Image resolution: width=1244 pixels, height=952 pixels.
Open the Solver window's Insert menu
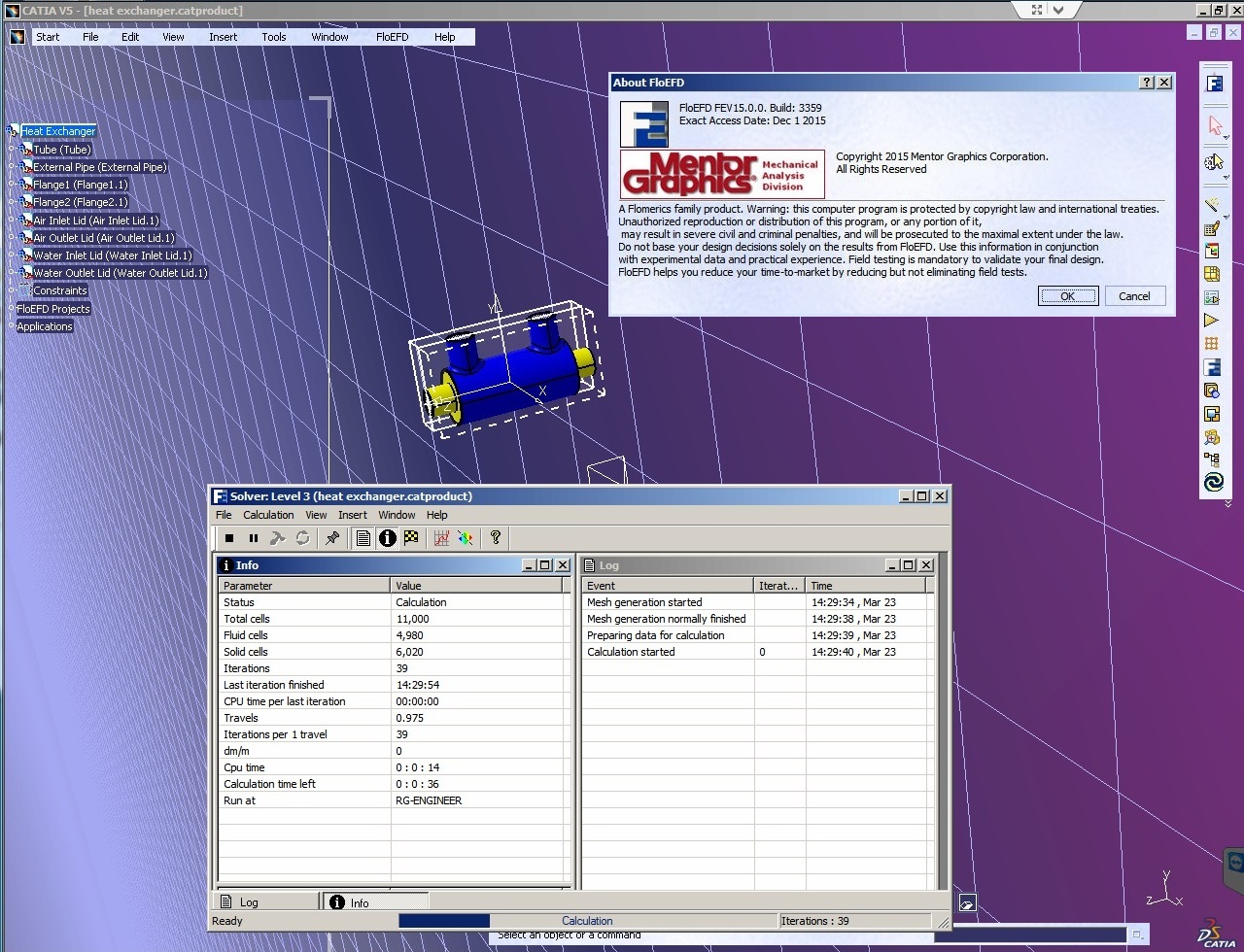click(x=353, y=515)
